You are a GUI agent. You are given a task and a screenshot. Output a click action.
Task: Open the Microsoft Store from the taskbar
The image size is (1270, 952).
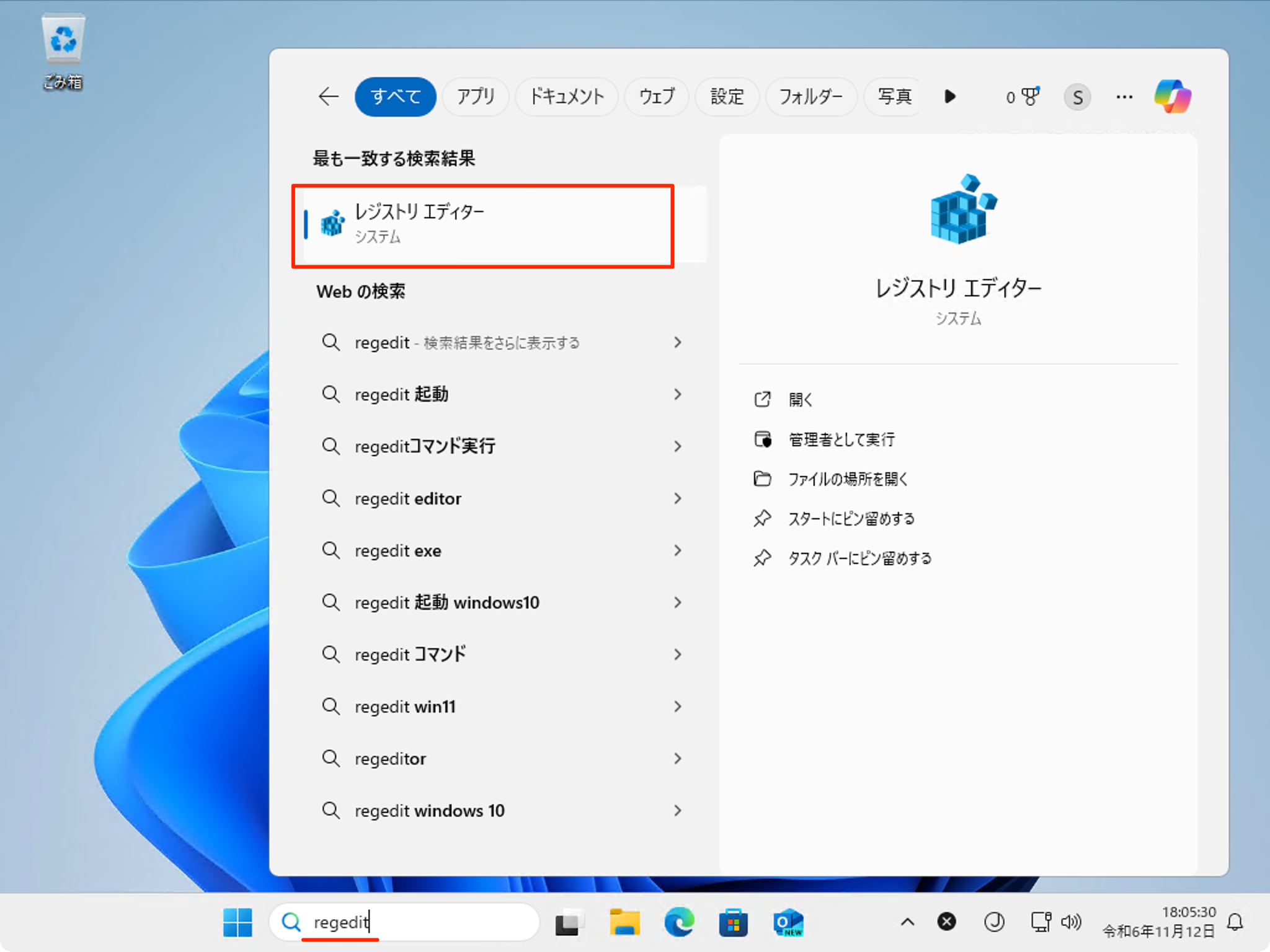733,922
